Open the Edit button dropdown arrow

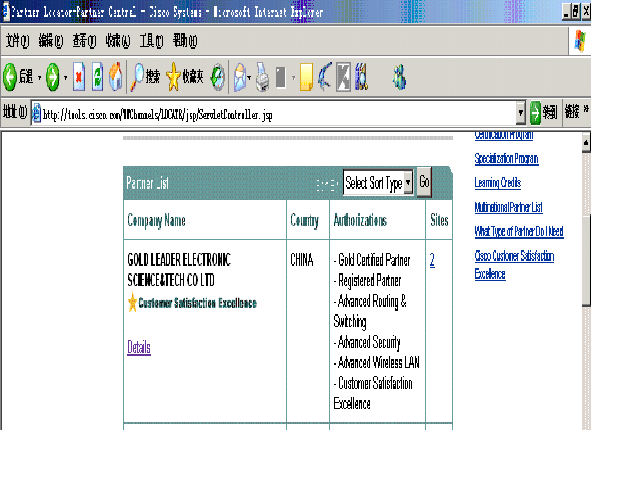click(293, 78)
